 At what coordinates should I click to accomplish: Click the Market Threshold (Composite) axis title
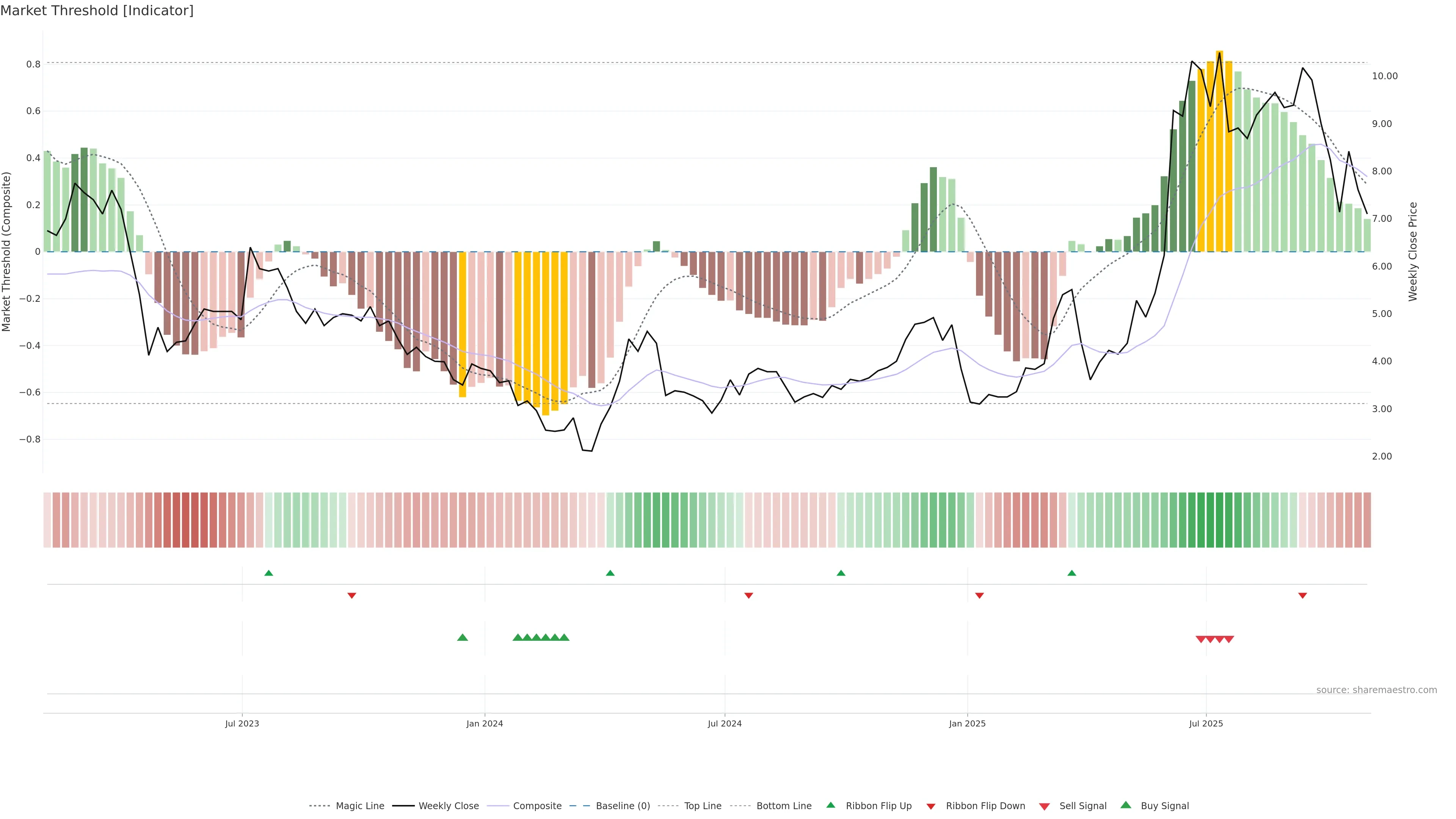[6, 251]
